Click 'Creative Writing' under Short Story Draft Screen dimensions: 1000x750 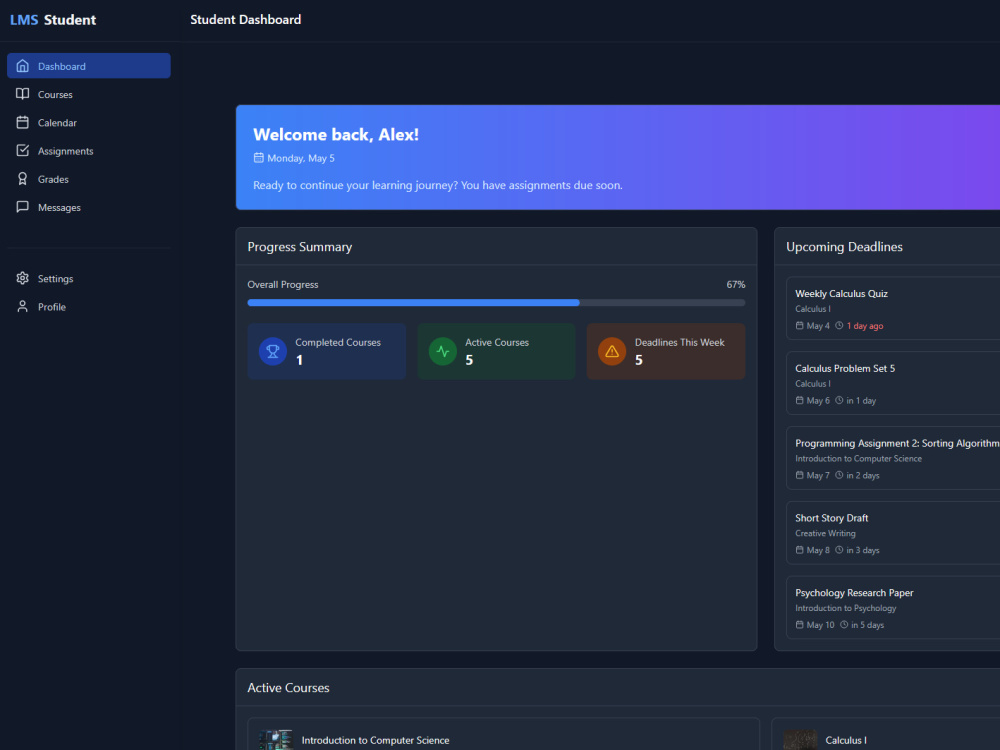825,533
